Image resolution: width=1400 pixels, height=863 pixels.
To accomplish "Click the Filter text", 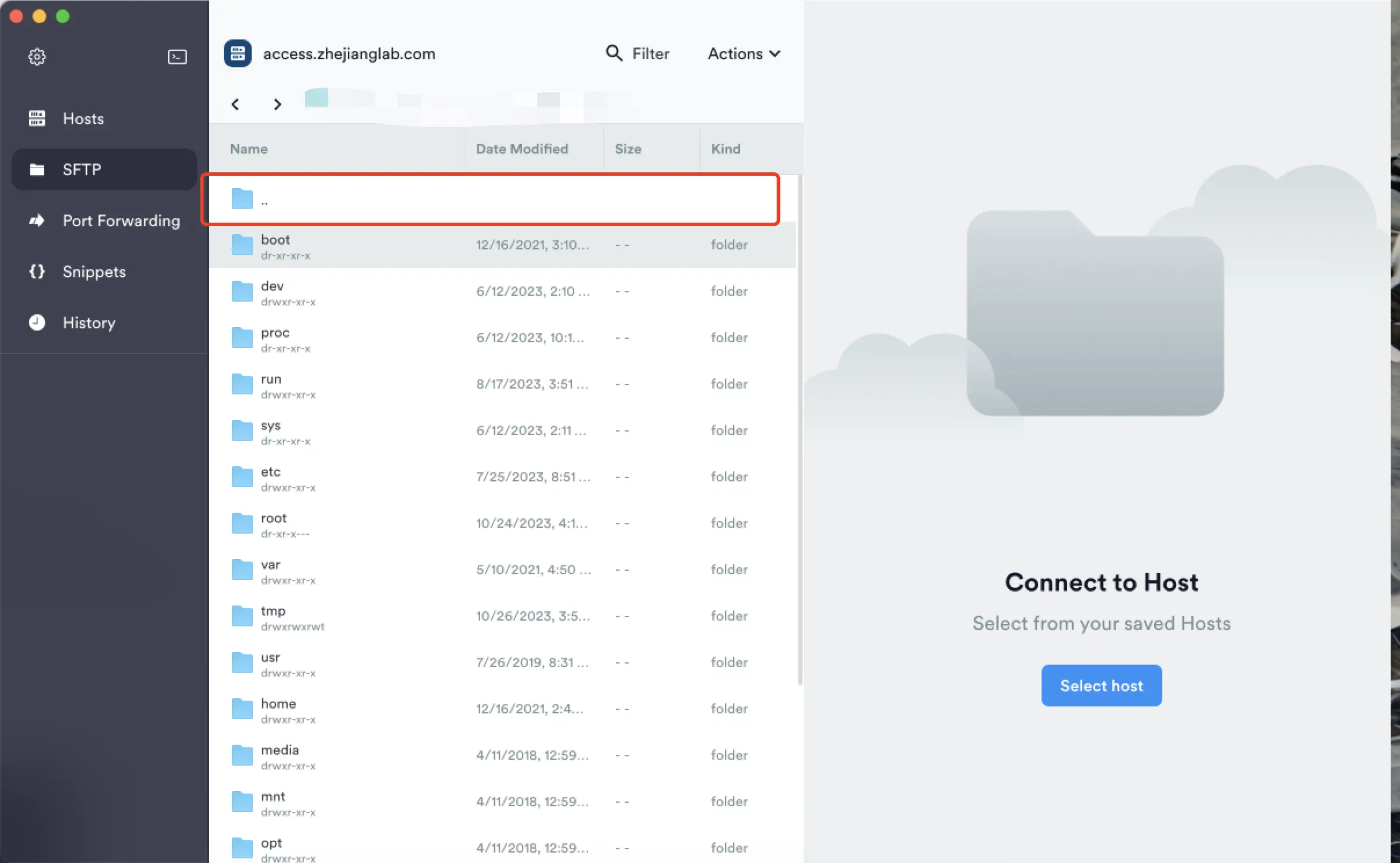I will 651,53.
